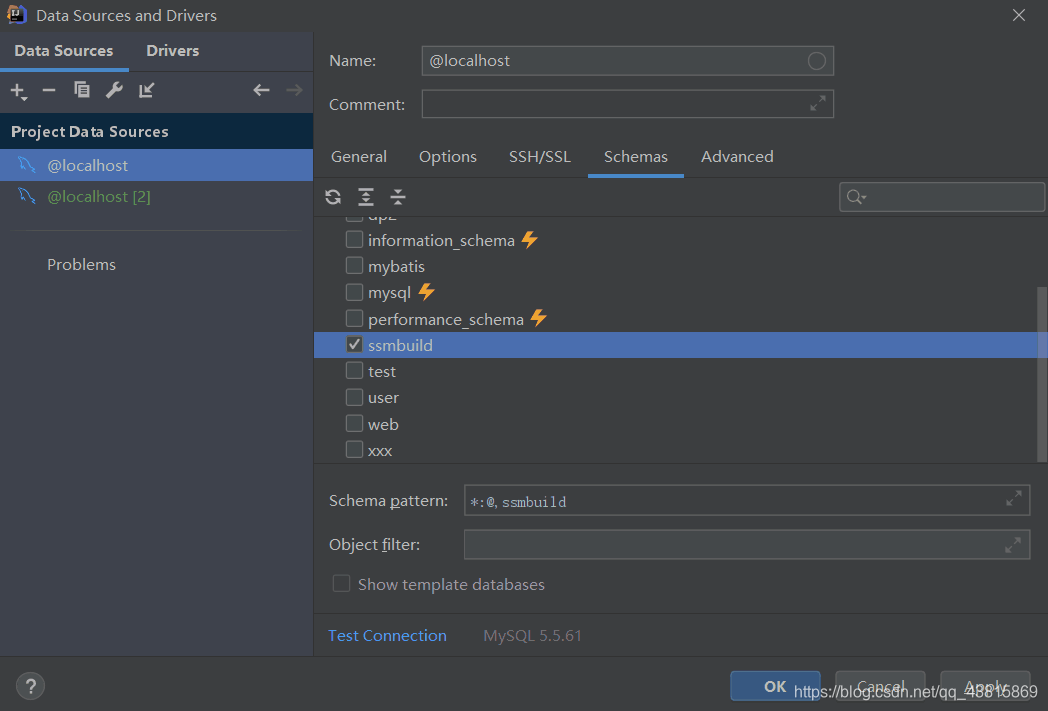The image size is (1048, 711).
Task: Check the mybatis schema checkbox
Action: pyautogui.click(x=354, y=265)
